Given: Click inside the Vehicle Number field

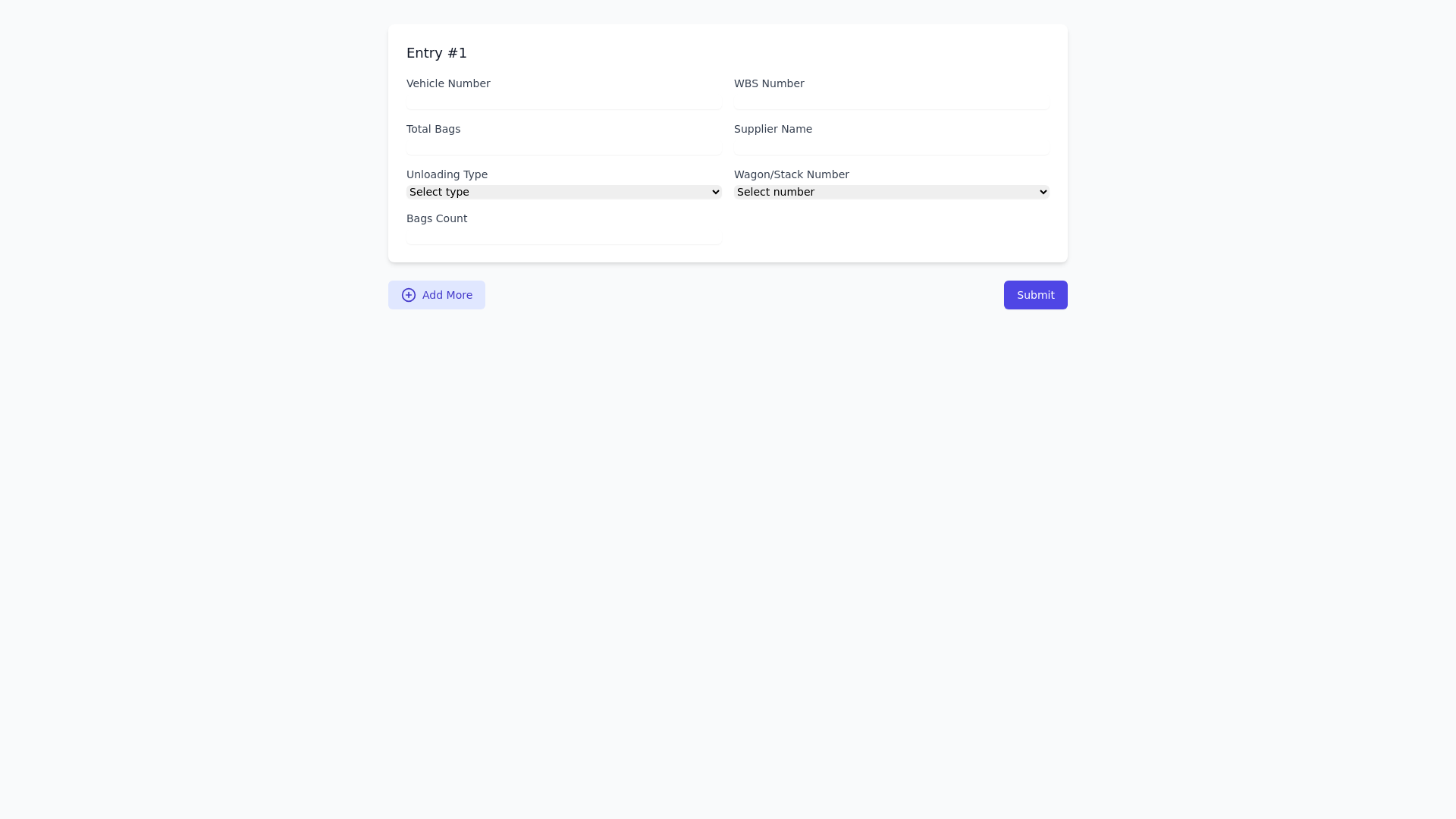Looking at the screenshot, I should (563, 101).
